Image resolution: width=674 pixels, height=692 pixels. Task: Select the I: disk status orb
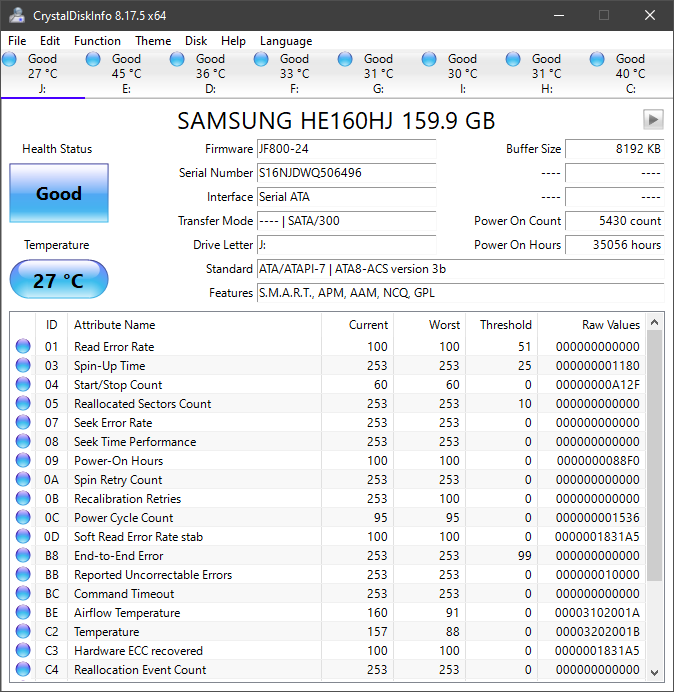coord(429,59)
